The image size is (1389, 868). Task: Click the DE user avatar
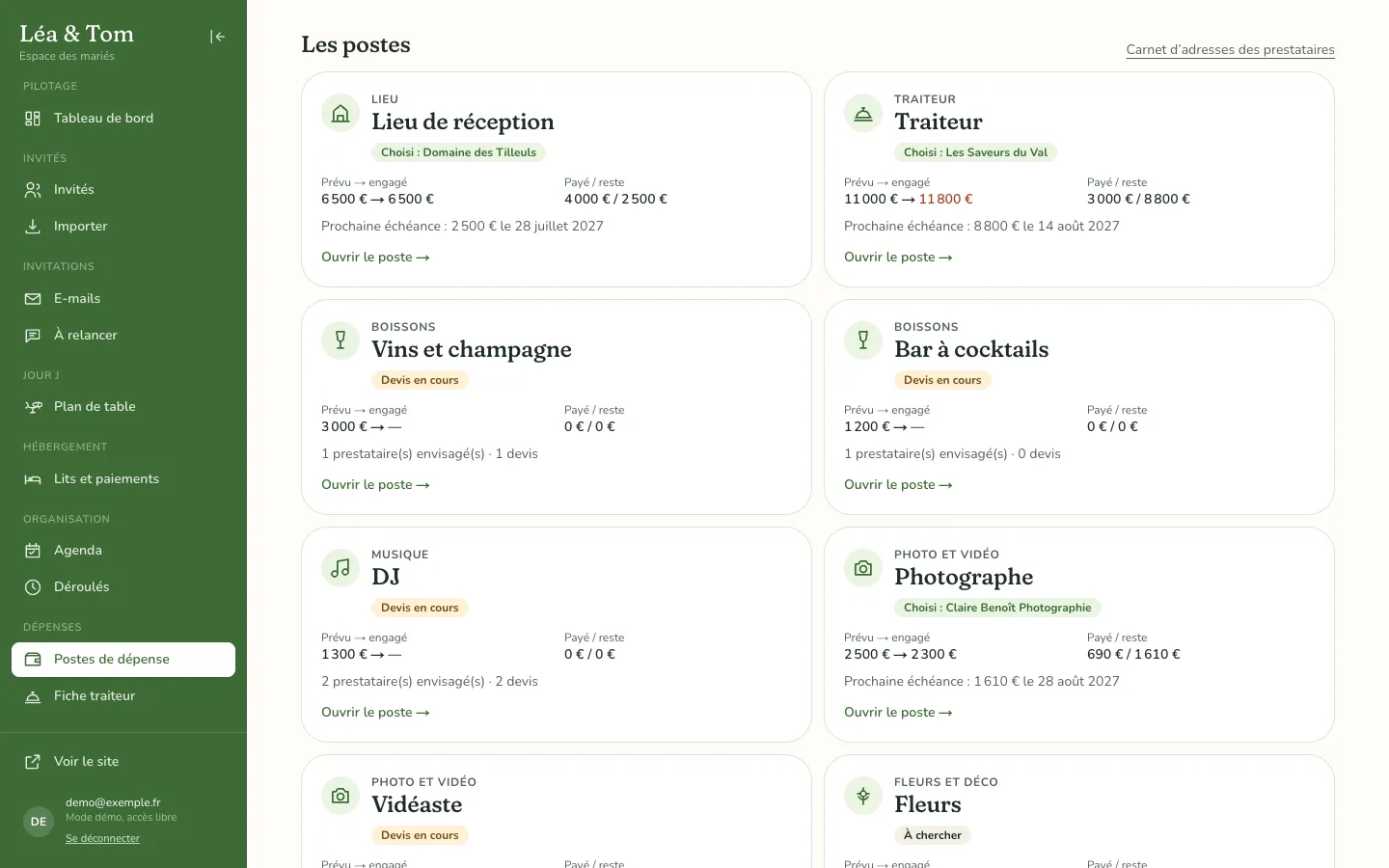tap(39, 822)
